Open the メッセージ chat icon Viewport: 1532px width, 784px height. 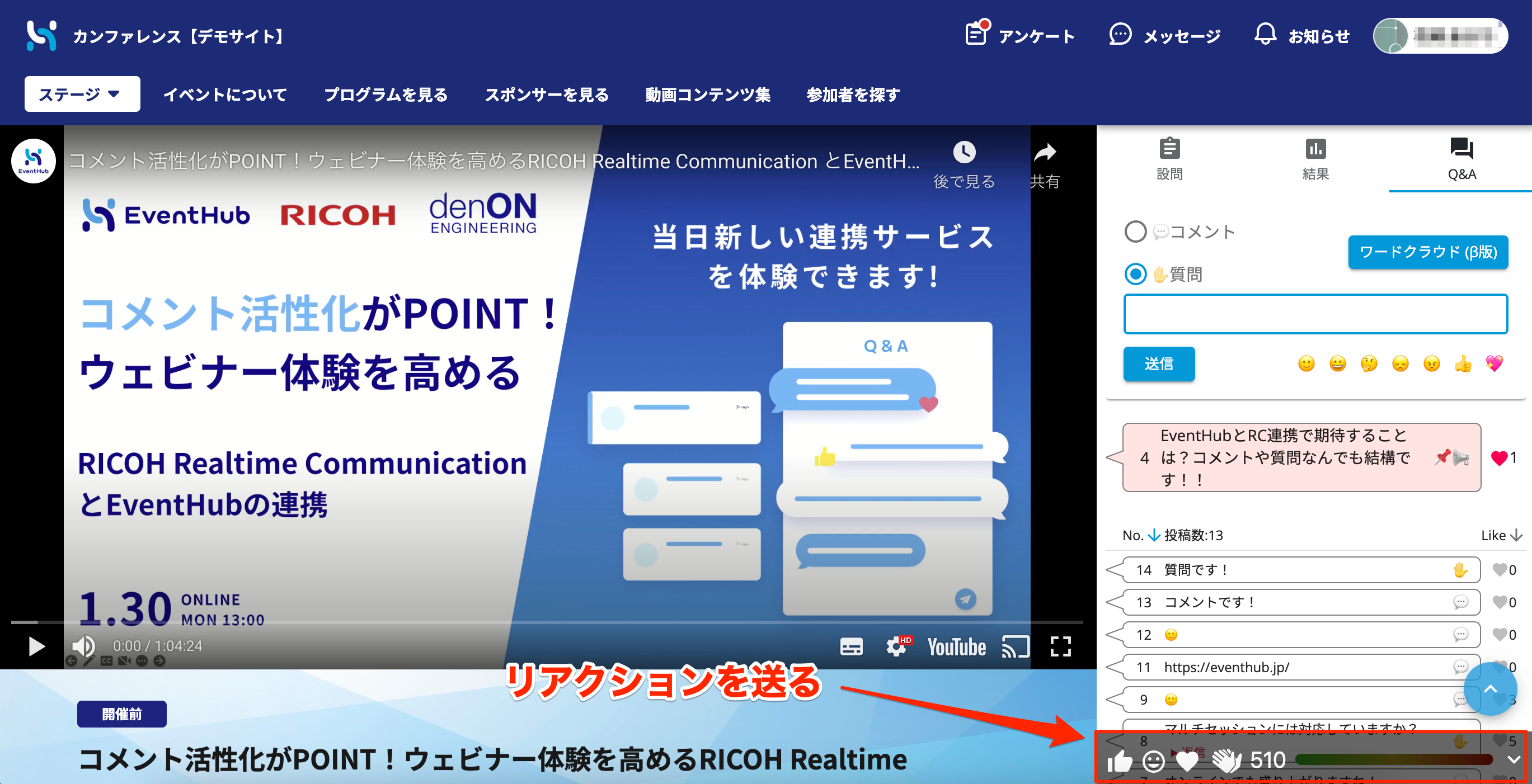1120,34
